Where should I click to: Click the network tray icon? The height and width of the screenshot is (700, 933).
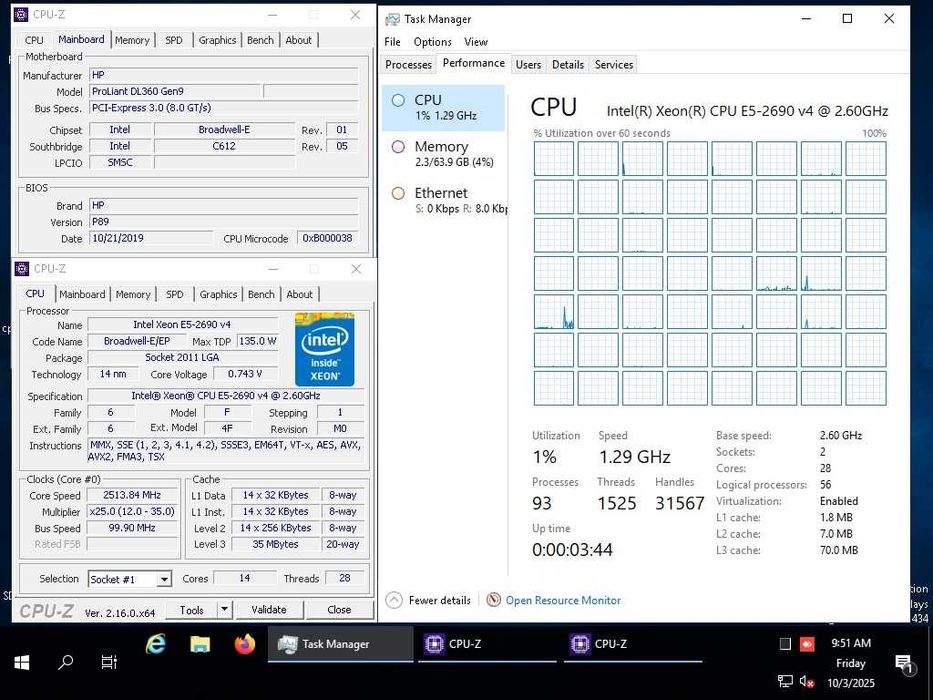(x=785, y=682)
